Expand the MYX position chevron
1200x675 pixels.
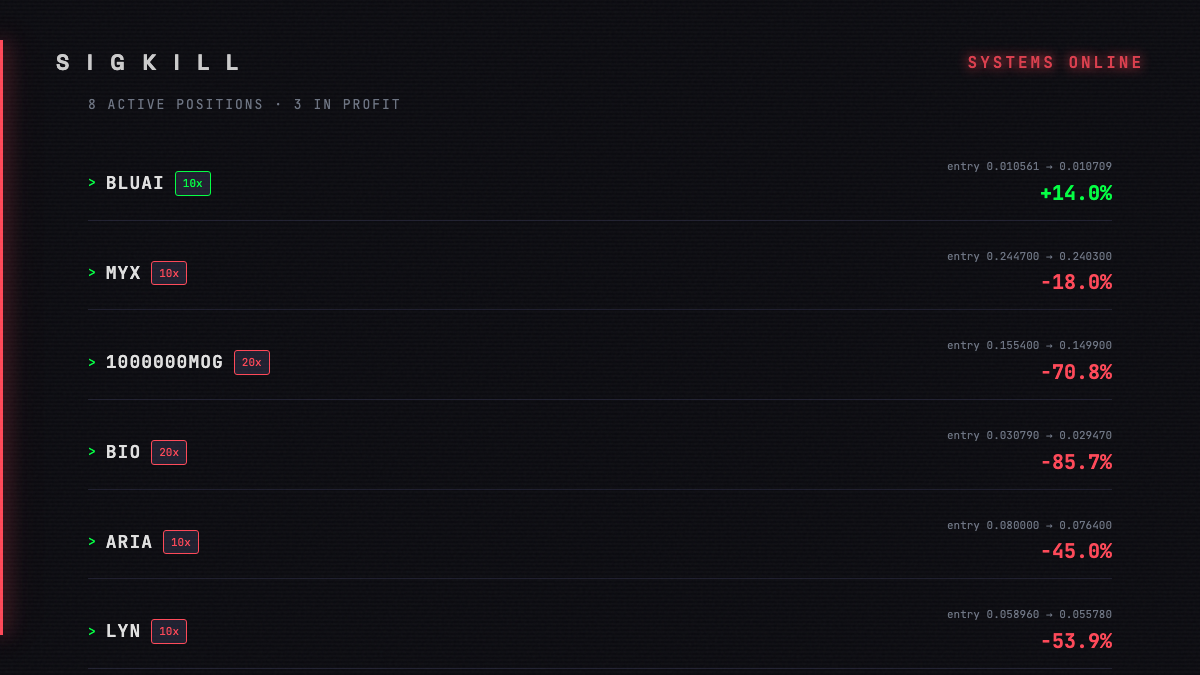point(92,273)
